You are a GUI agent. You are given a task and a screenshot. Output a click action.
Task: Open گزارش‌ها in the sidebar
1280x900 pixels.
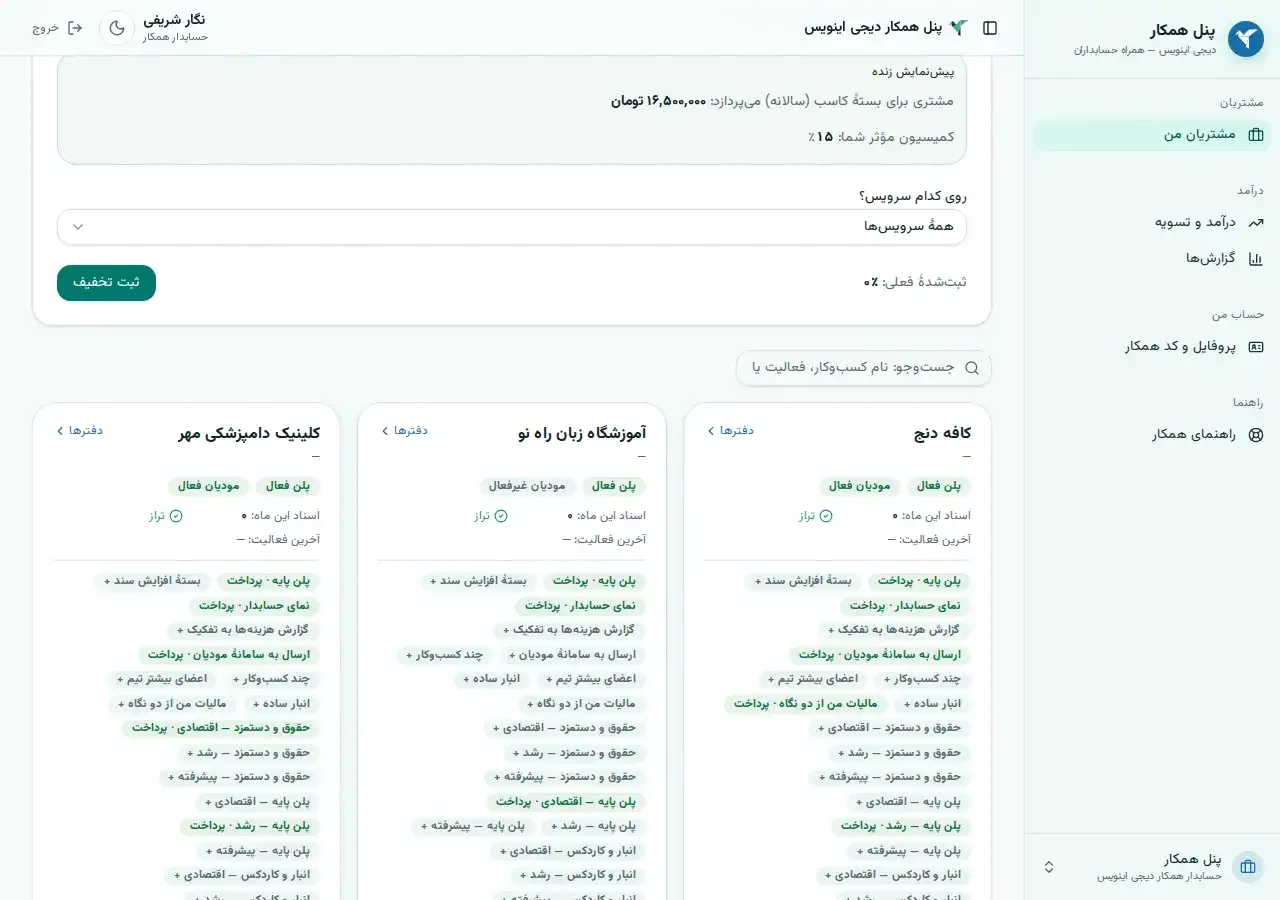1152,258
